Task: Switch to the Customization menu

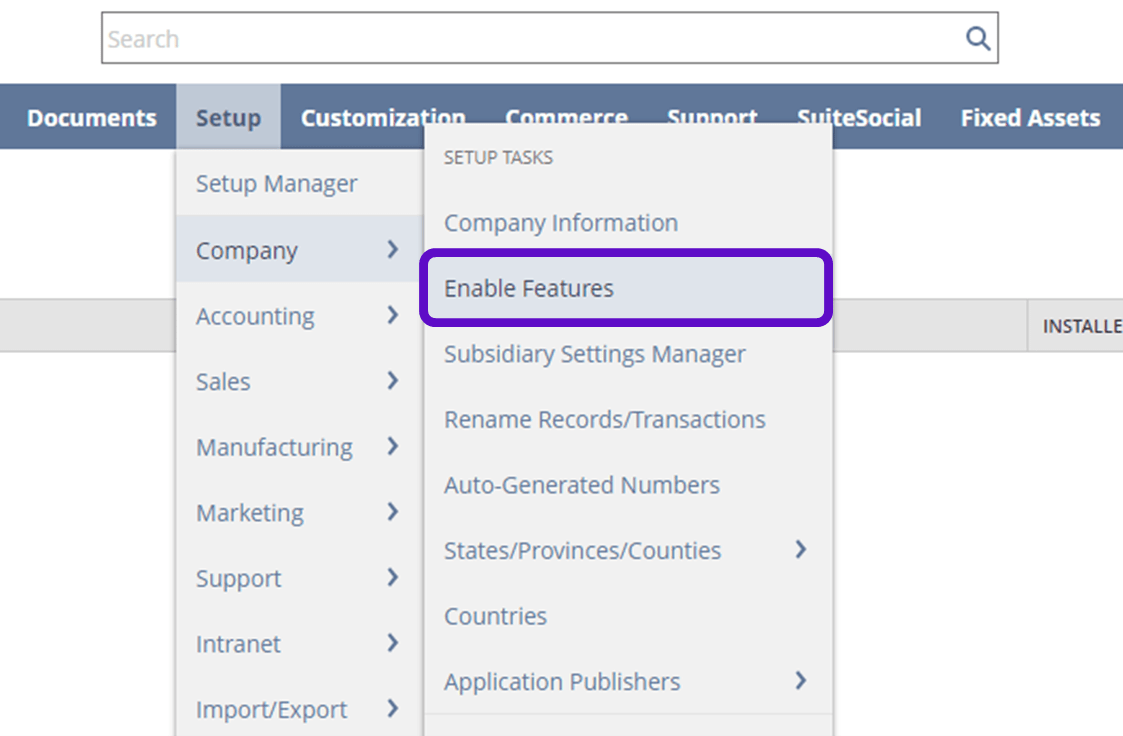Action: point(383,116)
